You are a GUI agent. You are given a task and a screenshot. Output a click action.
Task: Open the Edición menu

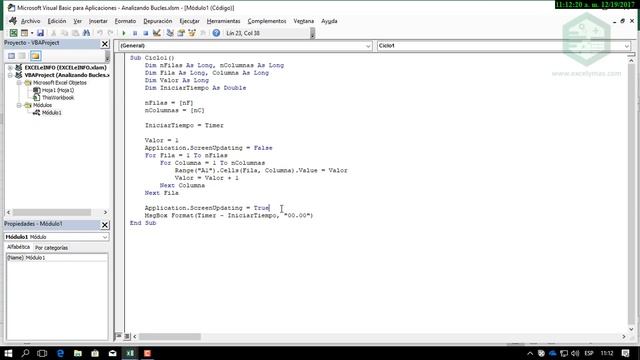pyautogui.click(x=57, y=21)
